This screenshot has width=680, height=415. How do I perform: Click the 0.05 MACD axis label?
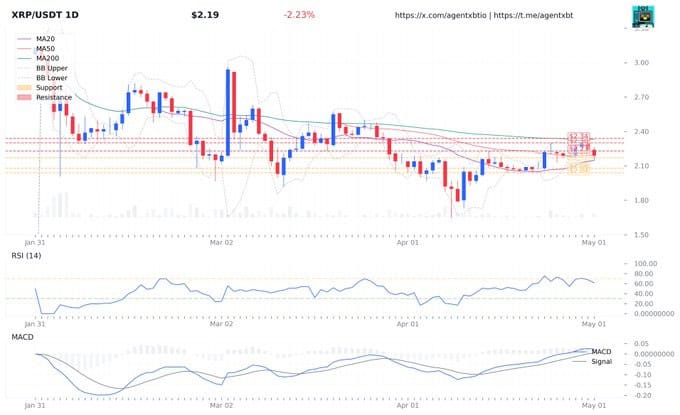point(641,344)
